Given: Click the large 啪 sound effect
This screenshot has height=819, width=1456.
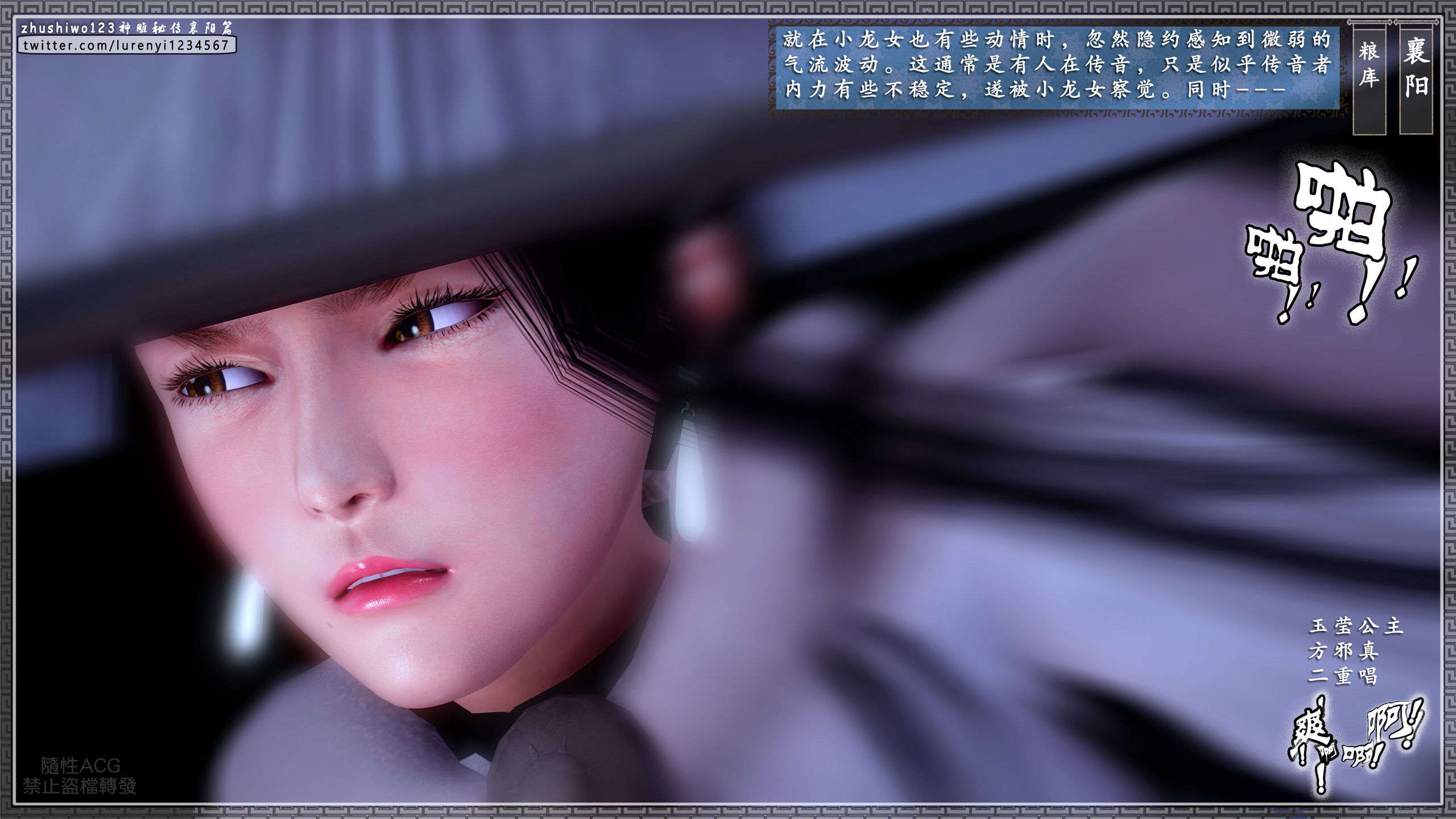Looking at the screenshot, I should (1345, 210).
